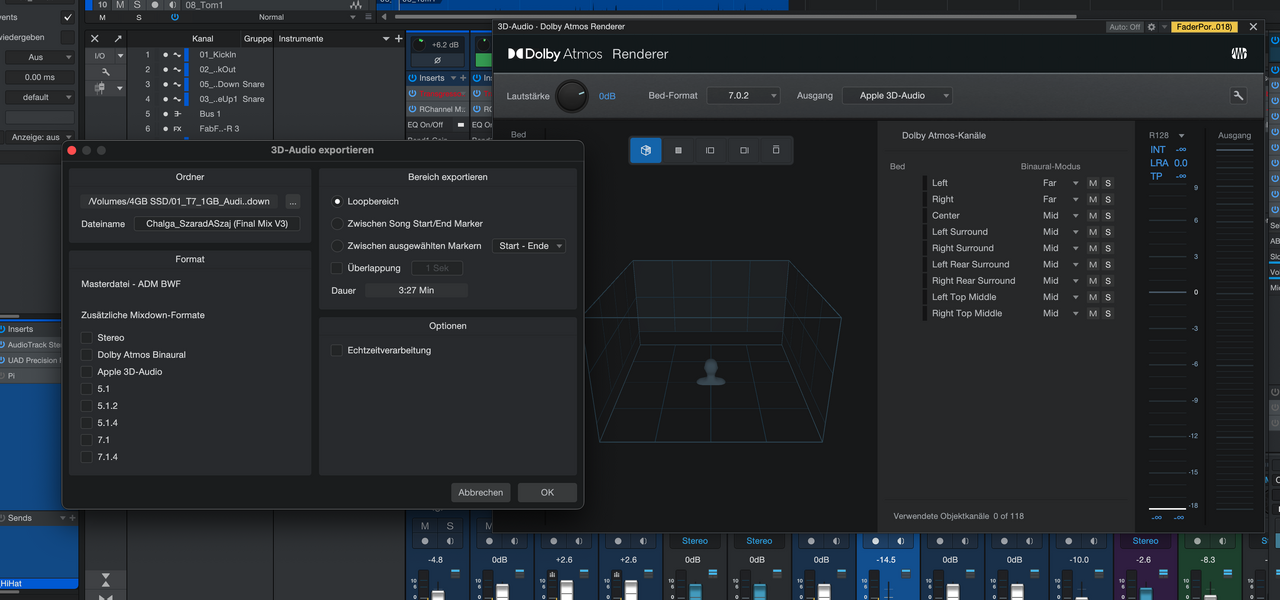Viewport: 1280px width, 600px height.
Task: Open wrench options in console sidebar
Action: click(107, 72)
